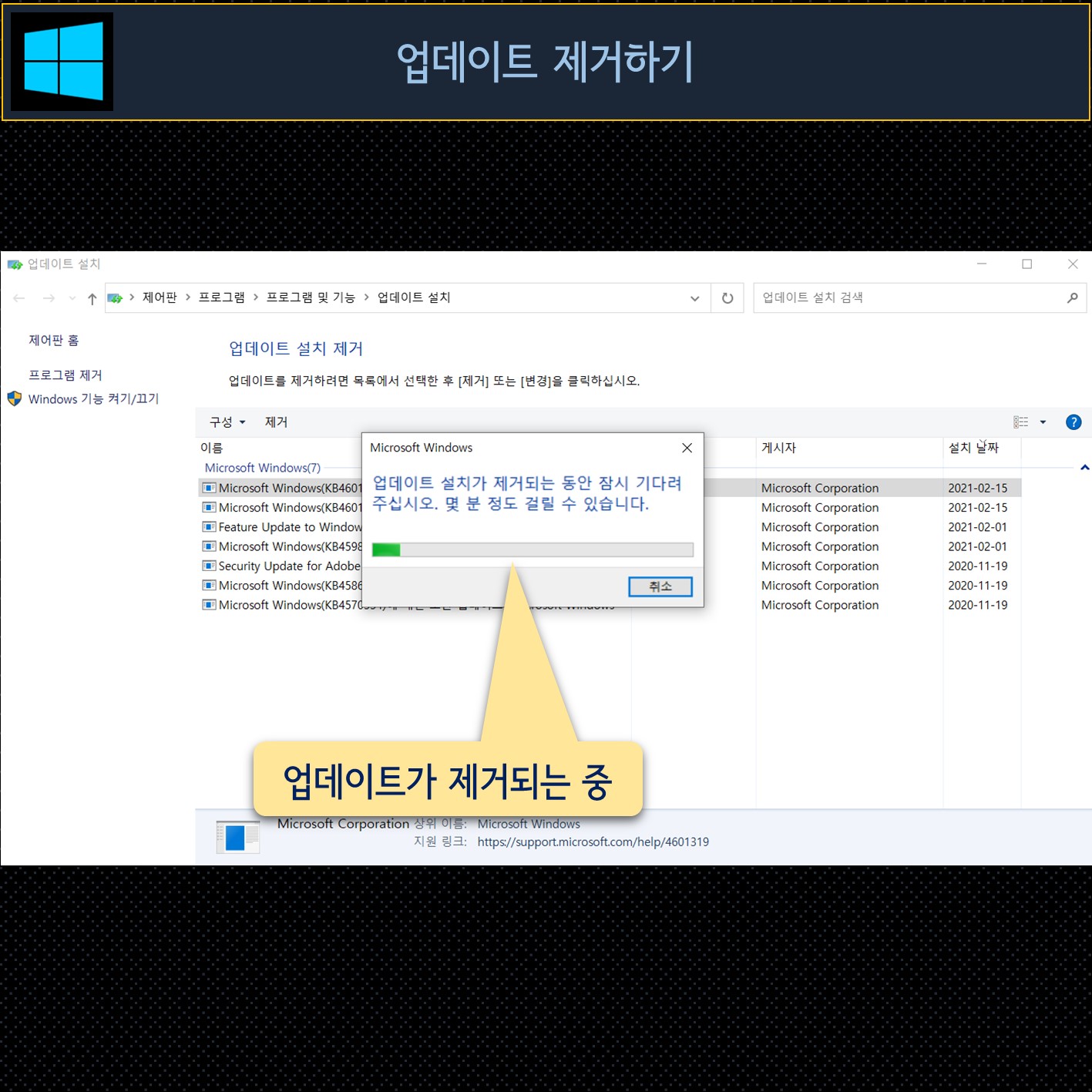The image size is (1092, 1092).
Task: Expand the address bar history dropdown
Action: coord(694,298)
